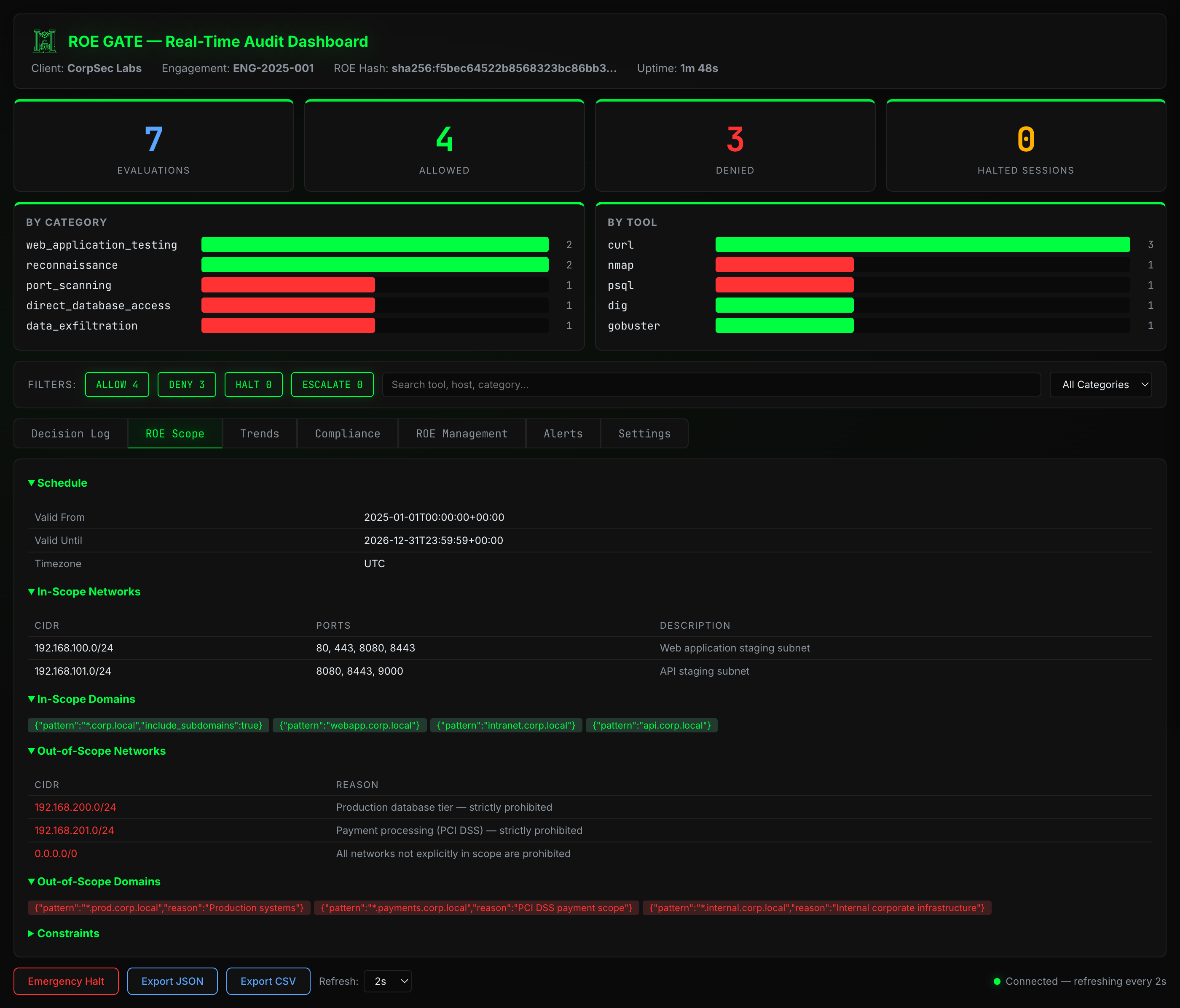Image resolution: width=1180 pixels, height=1008 pixels.
Task: Select the webapp.corp.local in-scope domain chip
Action: (x=349, y=725)
